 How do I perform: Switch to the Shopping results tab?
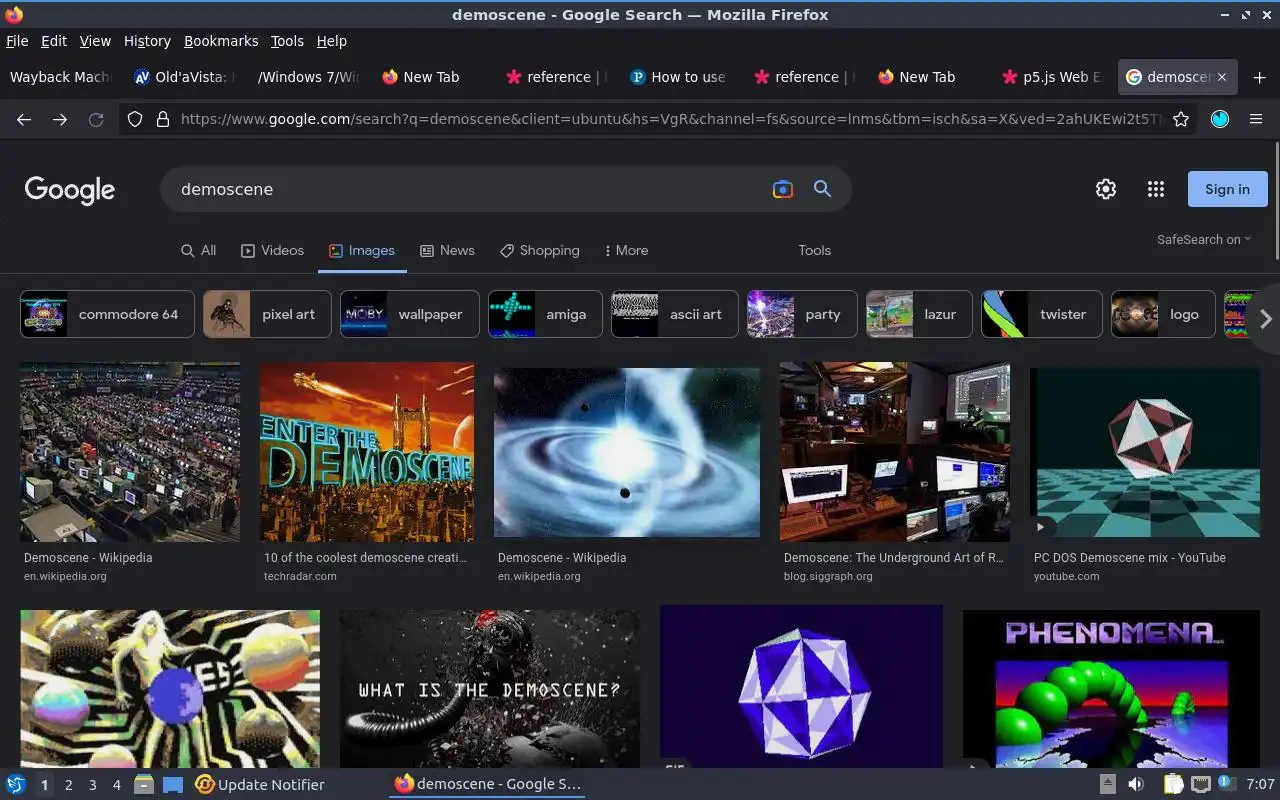(540, 250)
